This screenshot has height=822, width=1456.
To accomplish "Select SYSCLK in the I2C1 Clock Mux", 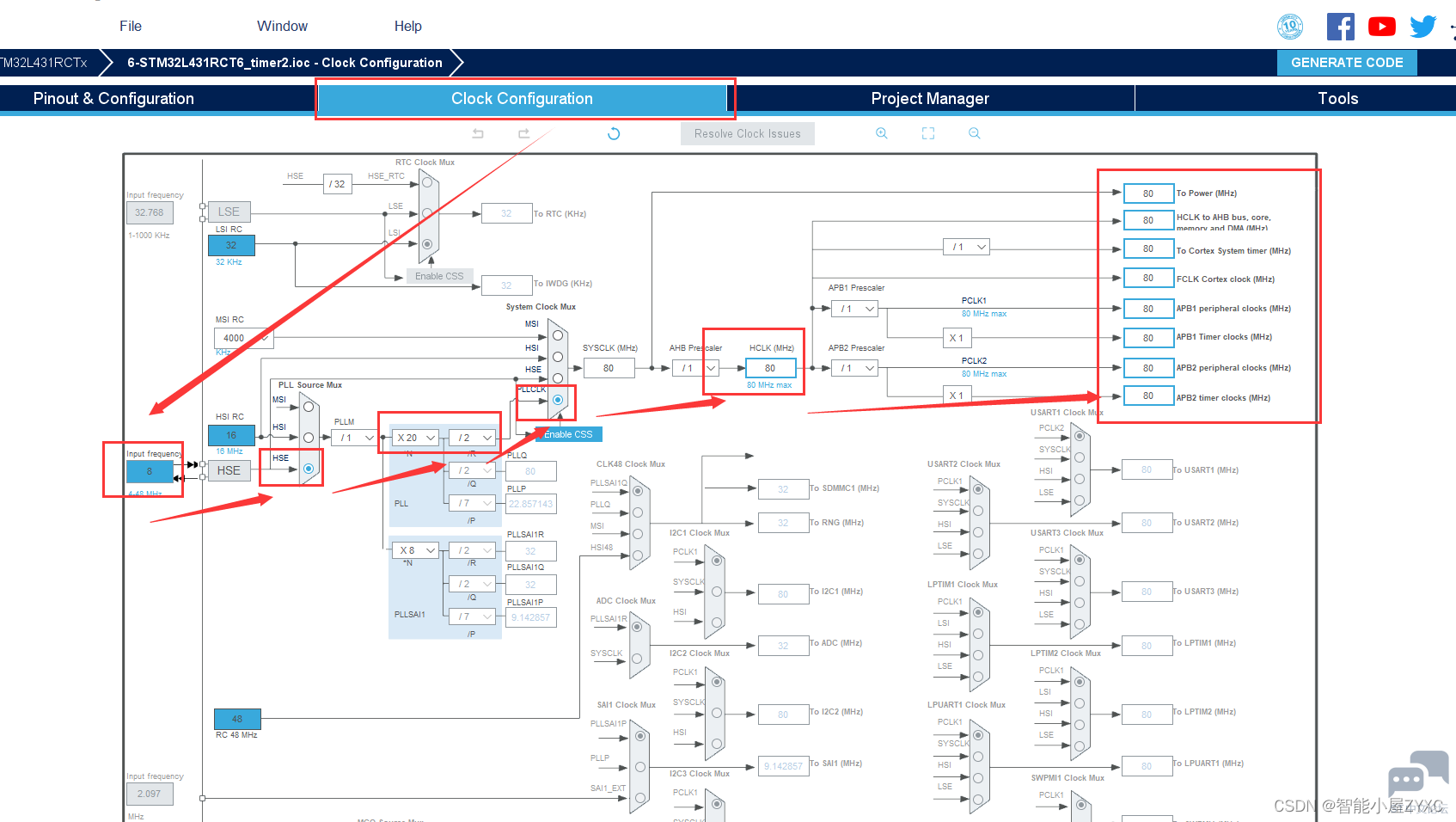I will pyautogui.click(x=717, y=592).
